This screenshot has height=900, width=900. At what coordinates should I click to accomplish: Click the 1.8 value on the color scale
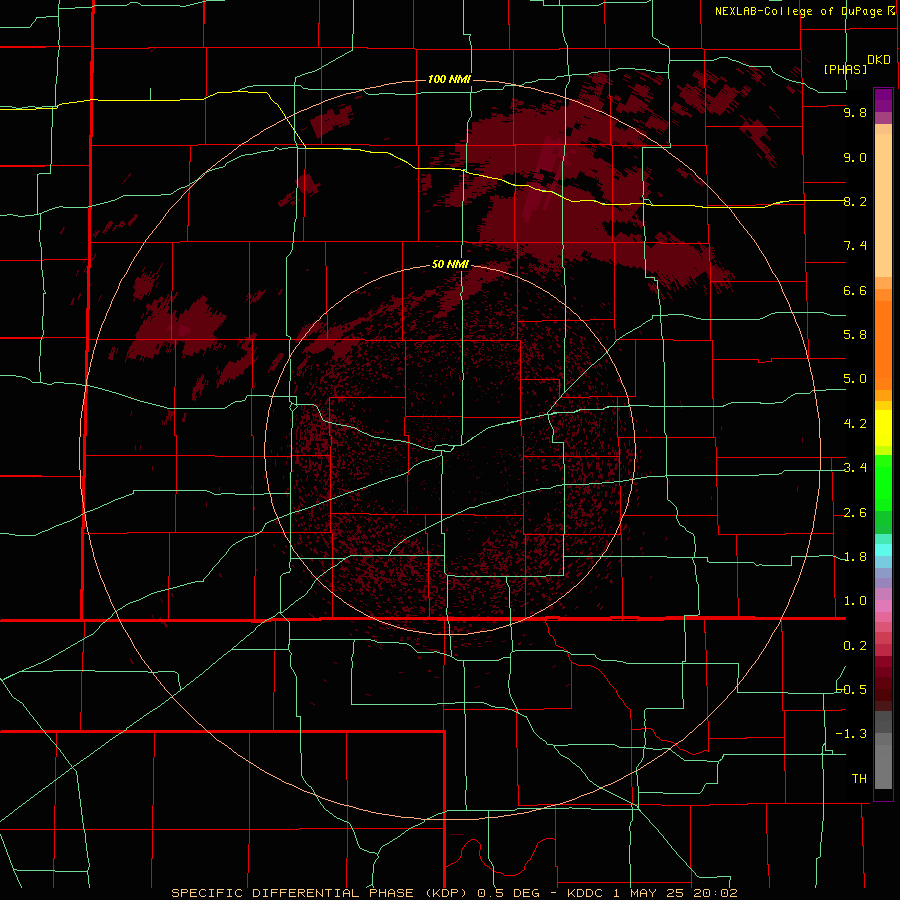[x=855, y=557]
